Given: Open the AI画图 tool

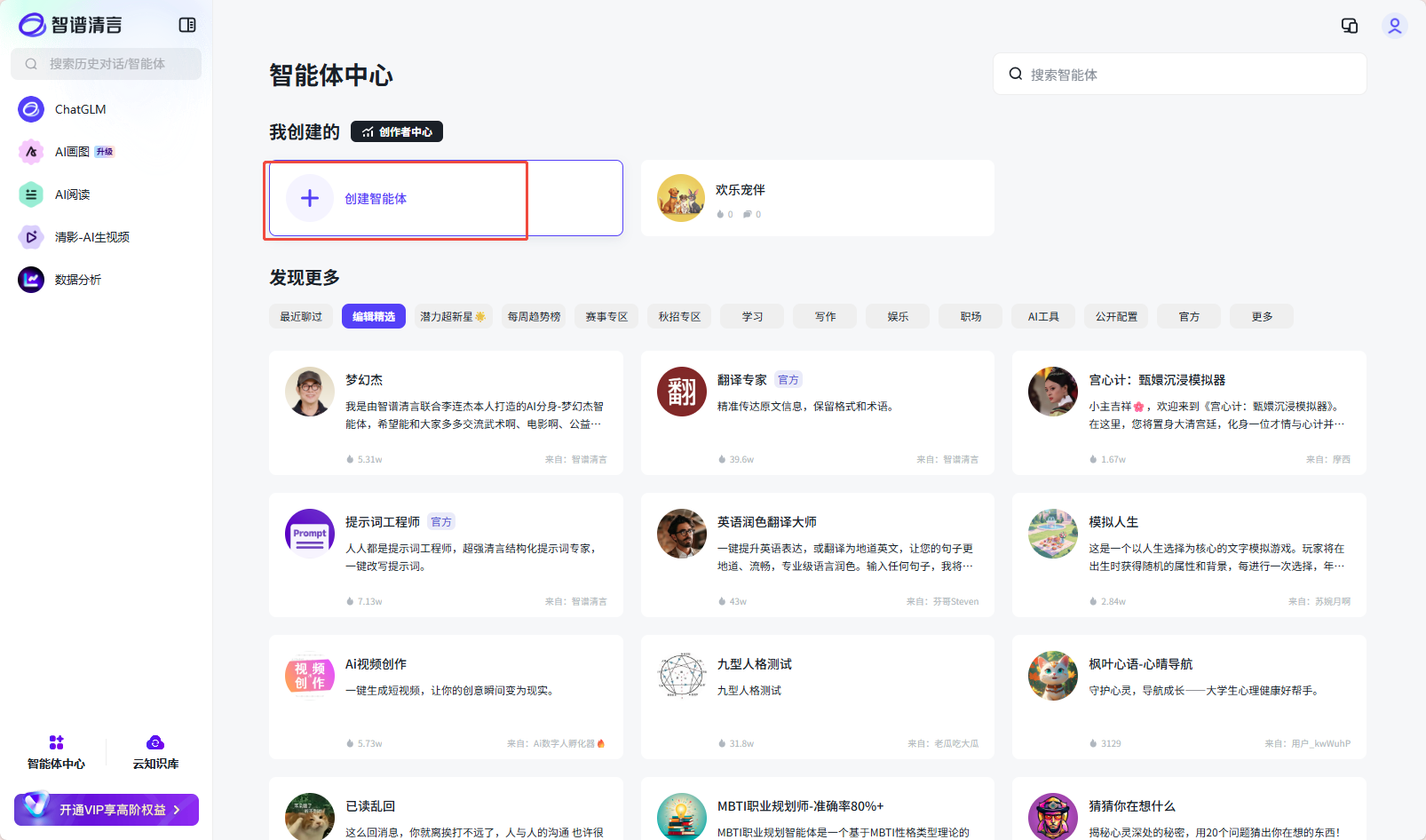Looking at the screenshot, I should (x=72, y=152).
